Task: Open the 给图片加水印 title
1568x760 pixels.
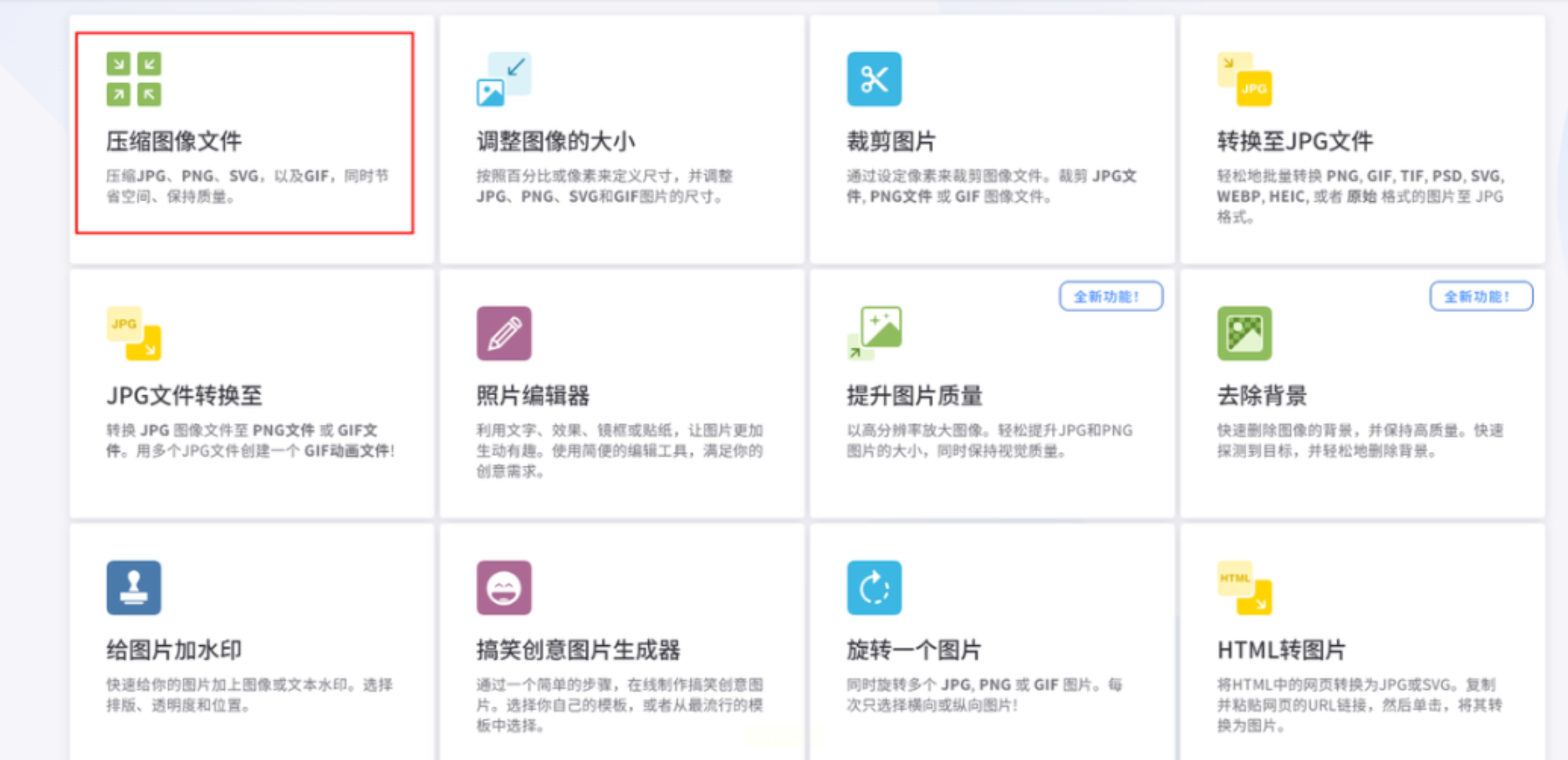Action: (x=174, y=650)
